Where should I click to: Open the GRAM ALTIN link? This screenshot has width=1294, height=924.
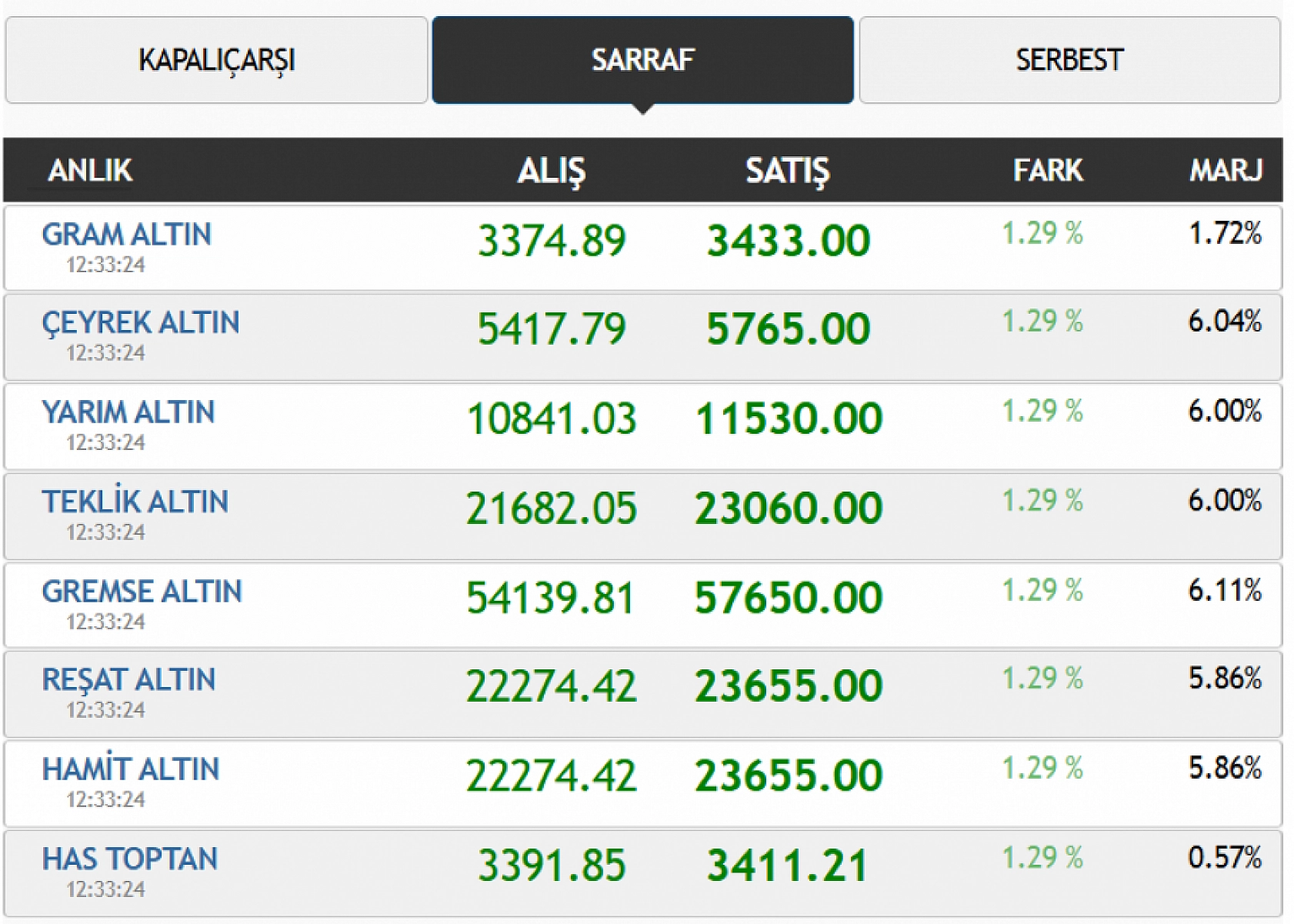tap(127, 235)
